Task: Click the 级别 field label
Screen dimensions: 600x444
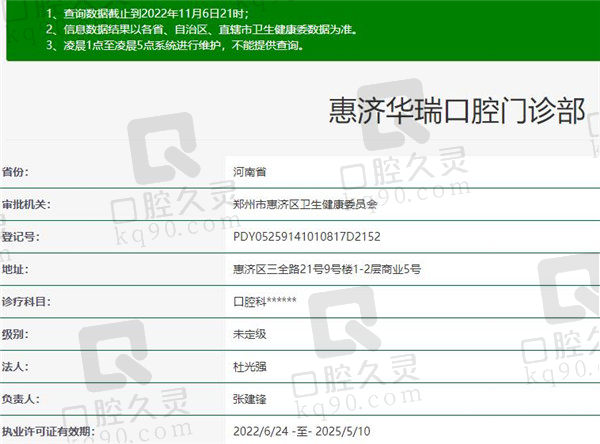Action: click(x=15, y=334)
